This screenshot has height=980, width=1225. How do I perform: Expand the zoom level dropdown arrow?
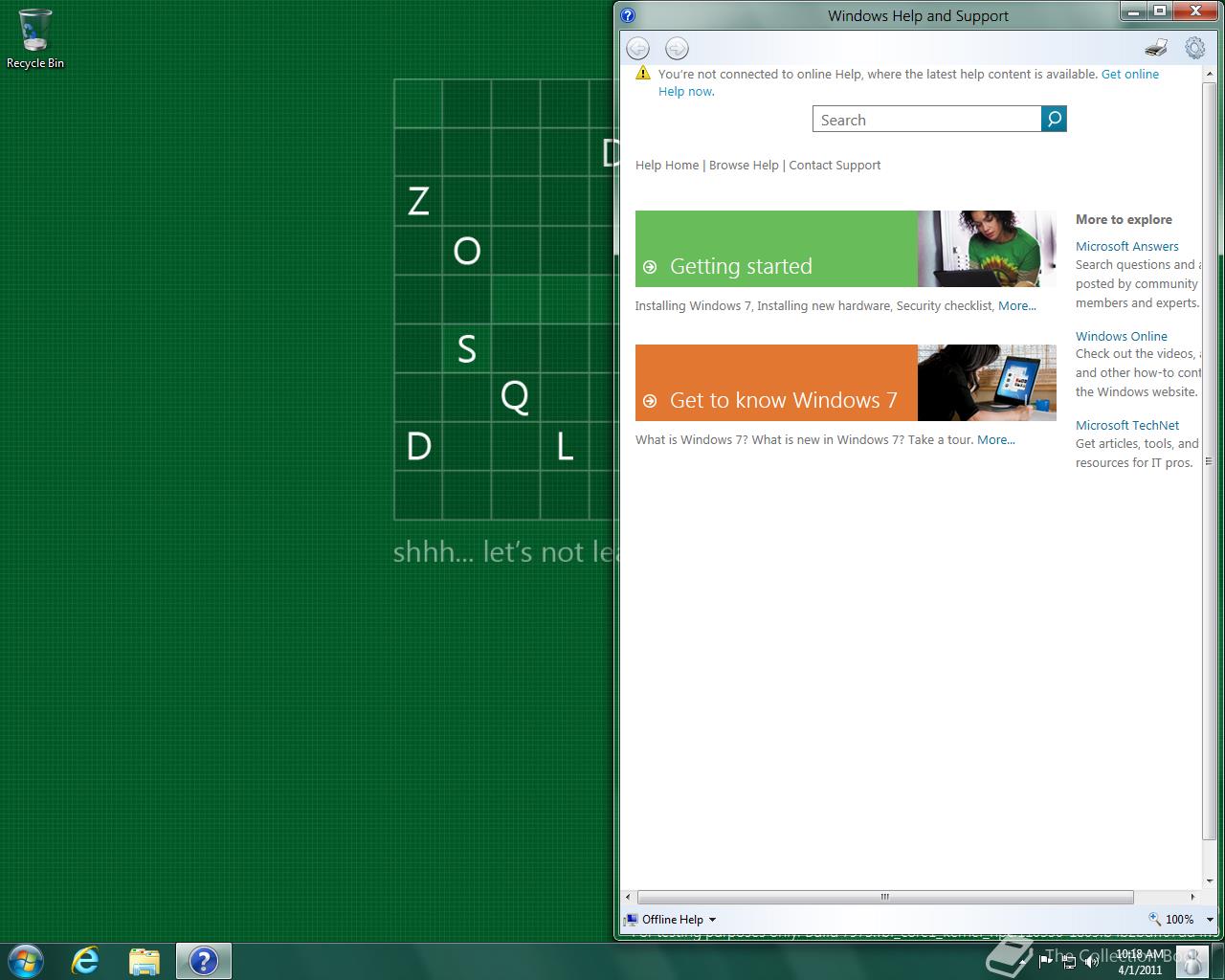point(1210,920)
